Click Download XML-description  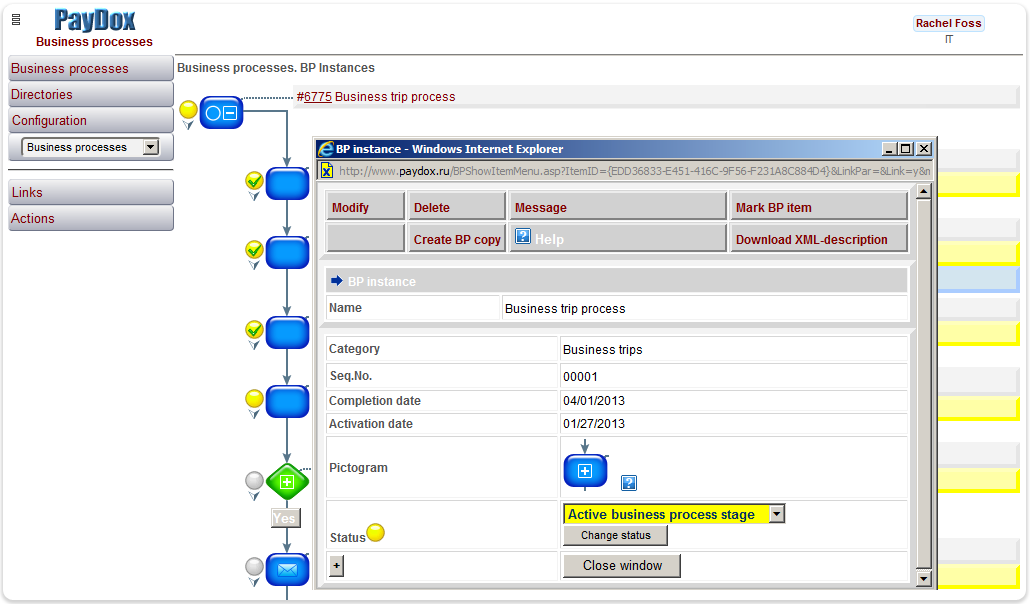pos(818,239)
